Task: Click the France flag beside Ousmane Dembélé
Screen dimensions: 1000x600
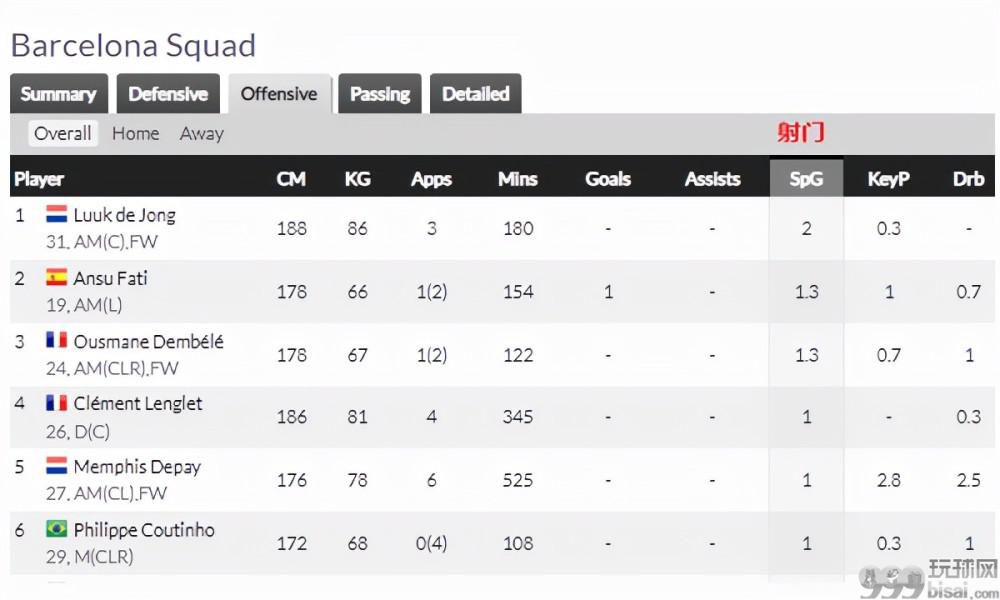Action: tap(56, 340)
